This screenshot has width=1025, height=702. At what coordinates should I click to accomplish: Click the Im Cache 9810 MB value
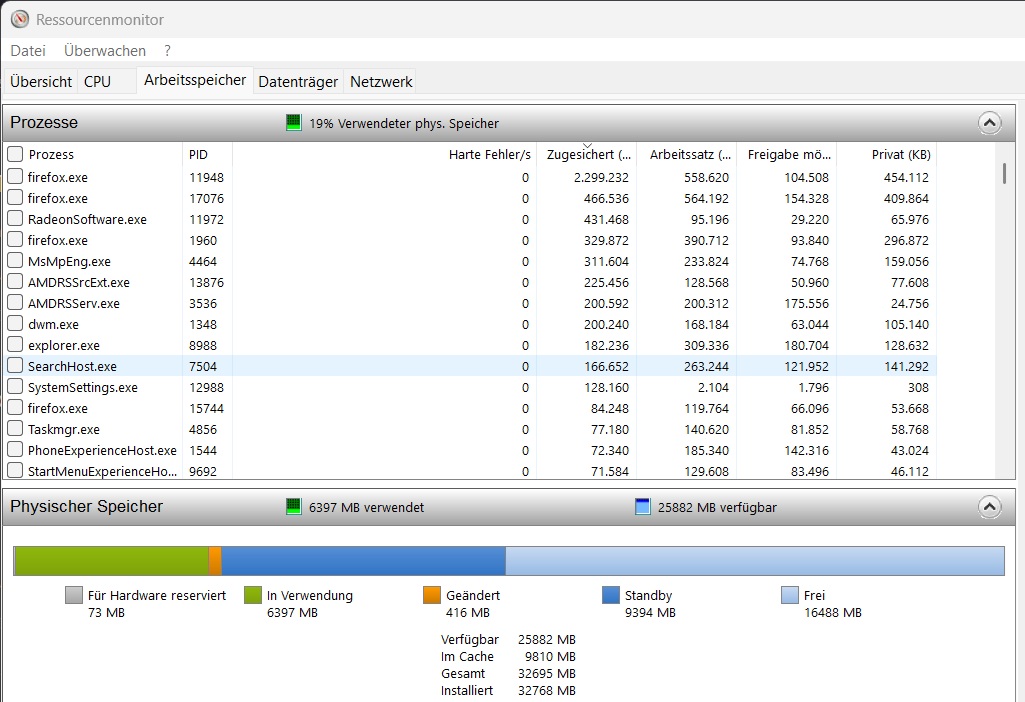click(x=550, y=656)
